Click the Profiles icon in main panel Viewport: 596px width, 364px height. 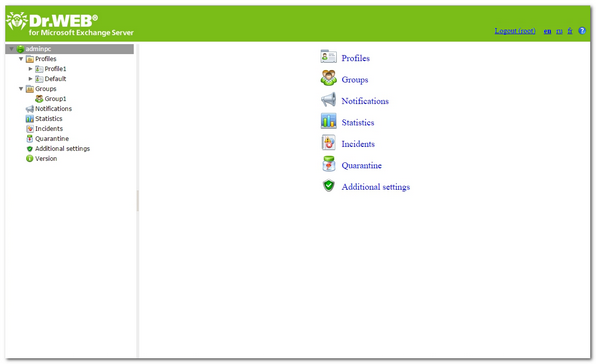tap(328, 57)
